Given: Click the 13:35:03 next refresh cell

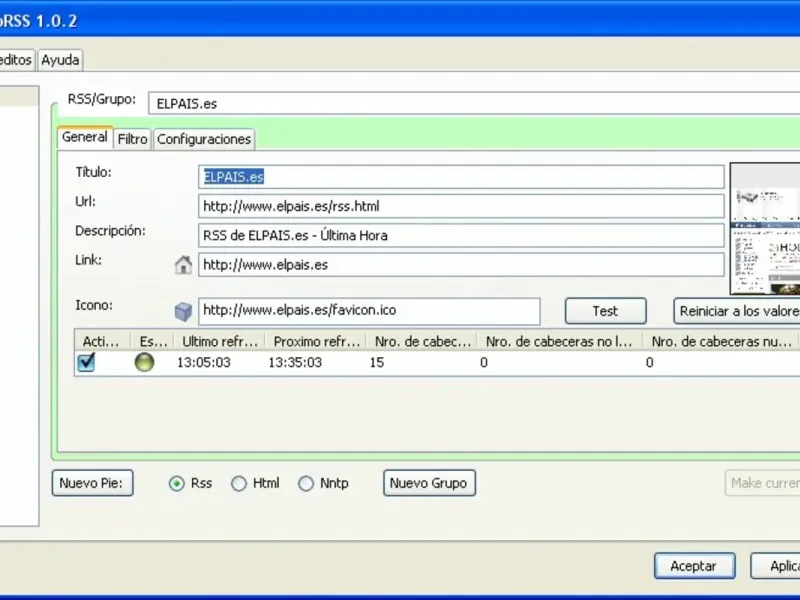Looking at the screenshot, I should point(295,363).
